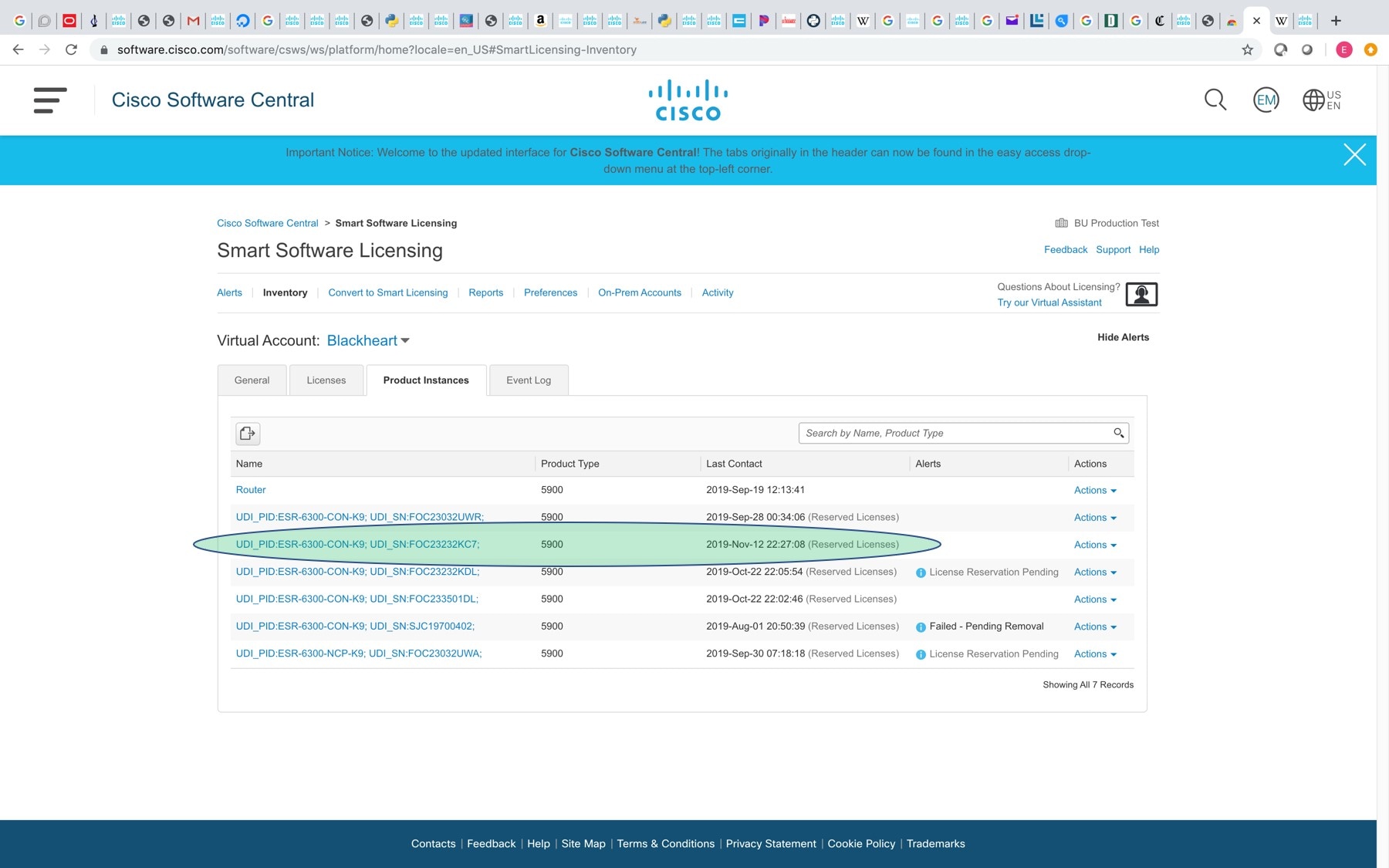Open Actions dropdown for FOC23232KC7 row

pos(1095,545)
